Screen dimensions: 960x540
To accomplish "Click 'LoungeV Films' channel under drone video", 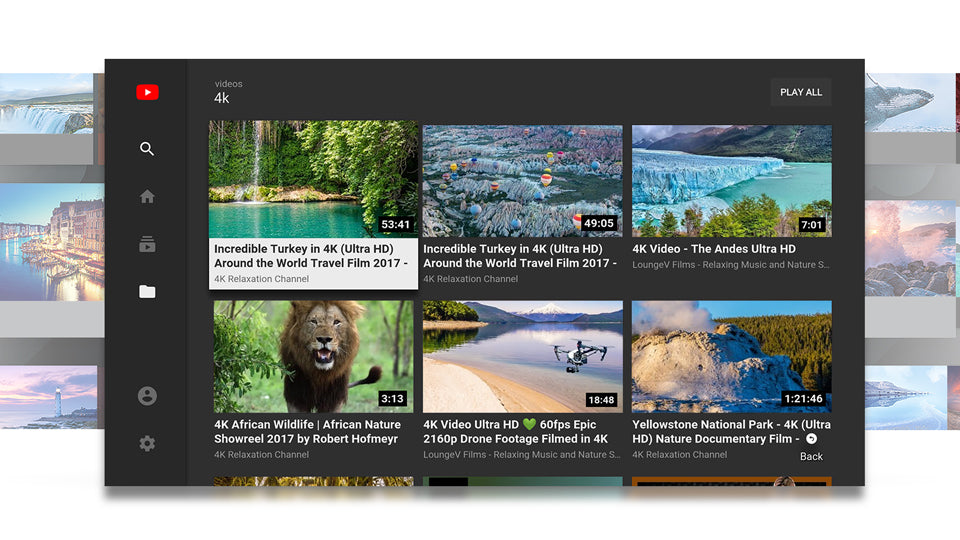I will click(x=522, y=454).
